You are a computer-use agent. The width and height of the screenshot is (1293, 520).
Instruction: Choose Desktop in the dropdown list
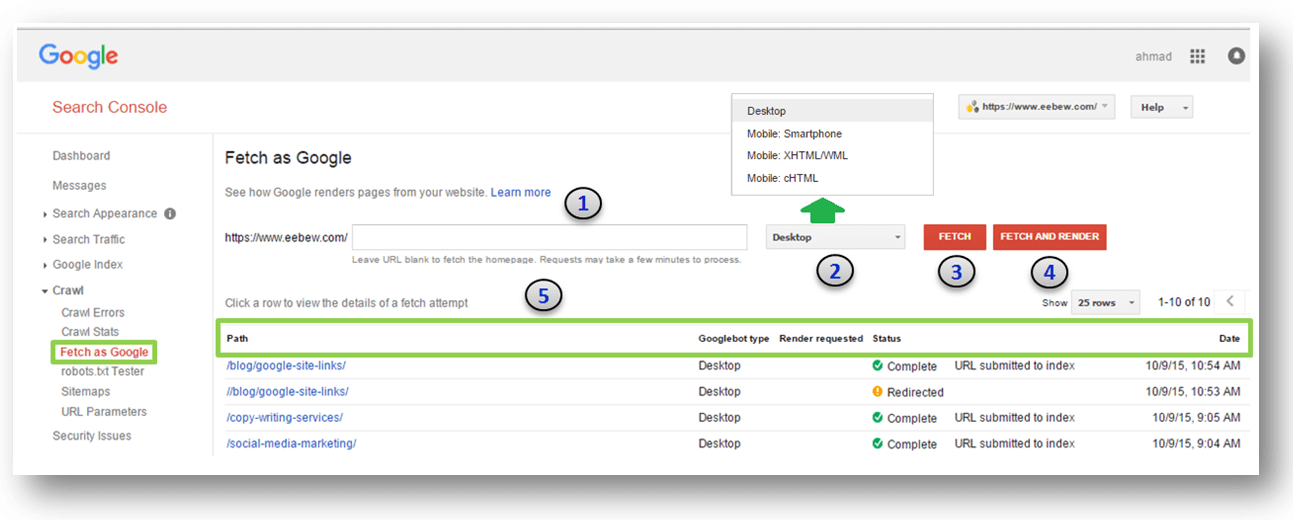(832, 111)
